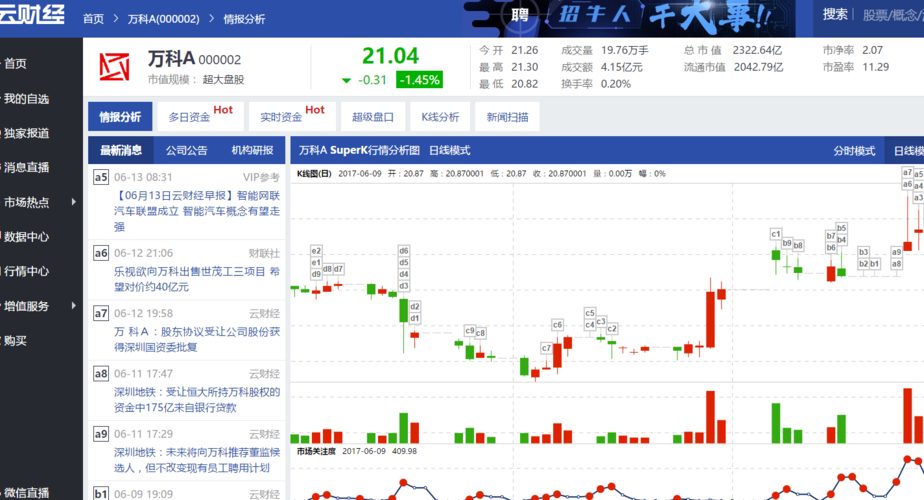Screen dimensions: 924x500
Task: Open the 云财经早报 智能网联汽车 news headline
Action: pyautogui.click(x=197, y=211)
